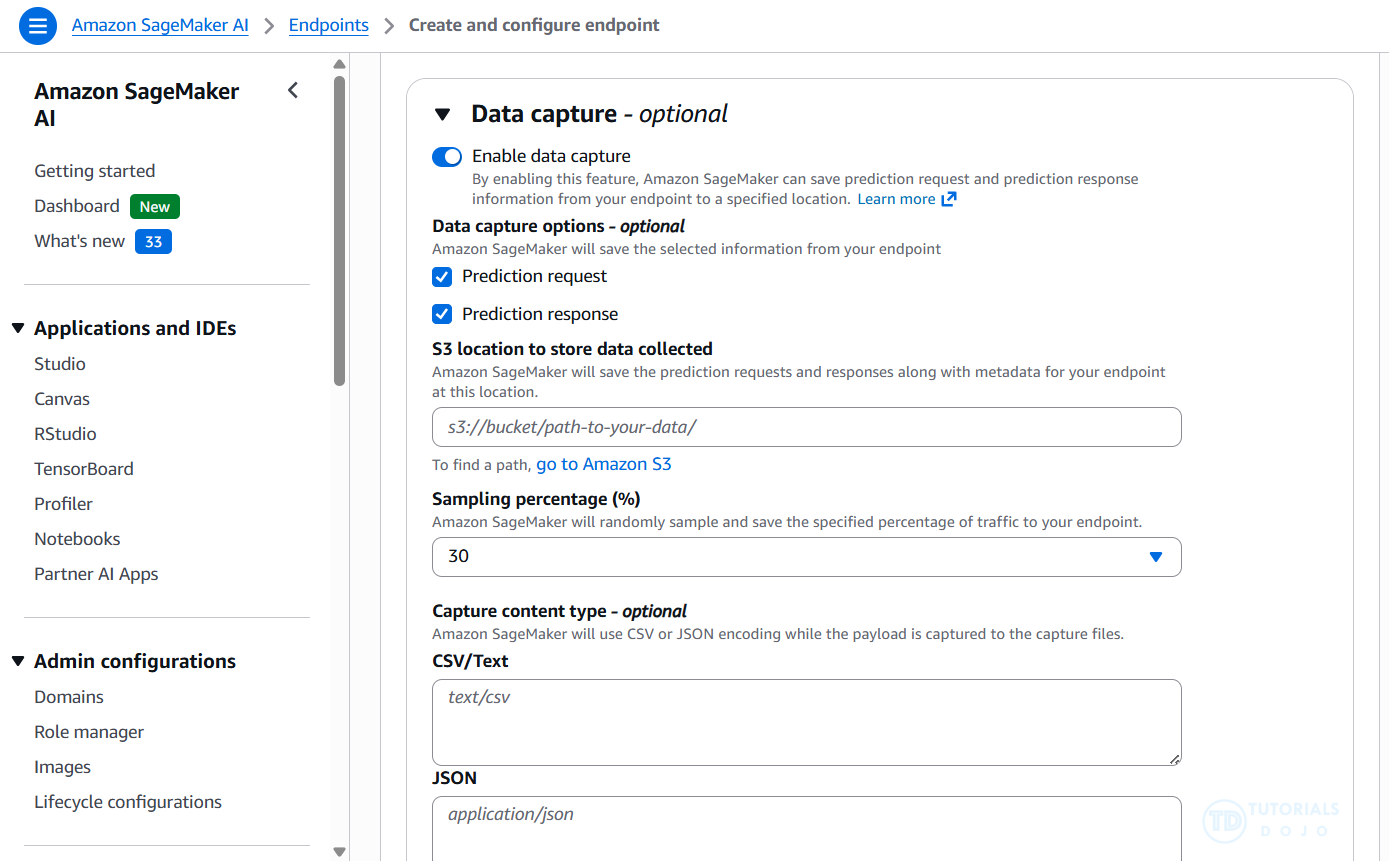Open the Sampling percentage dropdown

coord(806,557)
